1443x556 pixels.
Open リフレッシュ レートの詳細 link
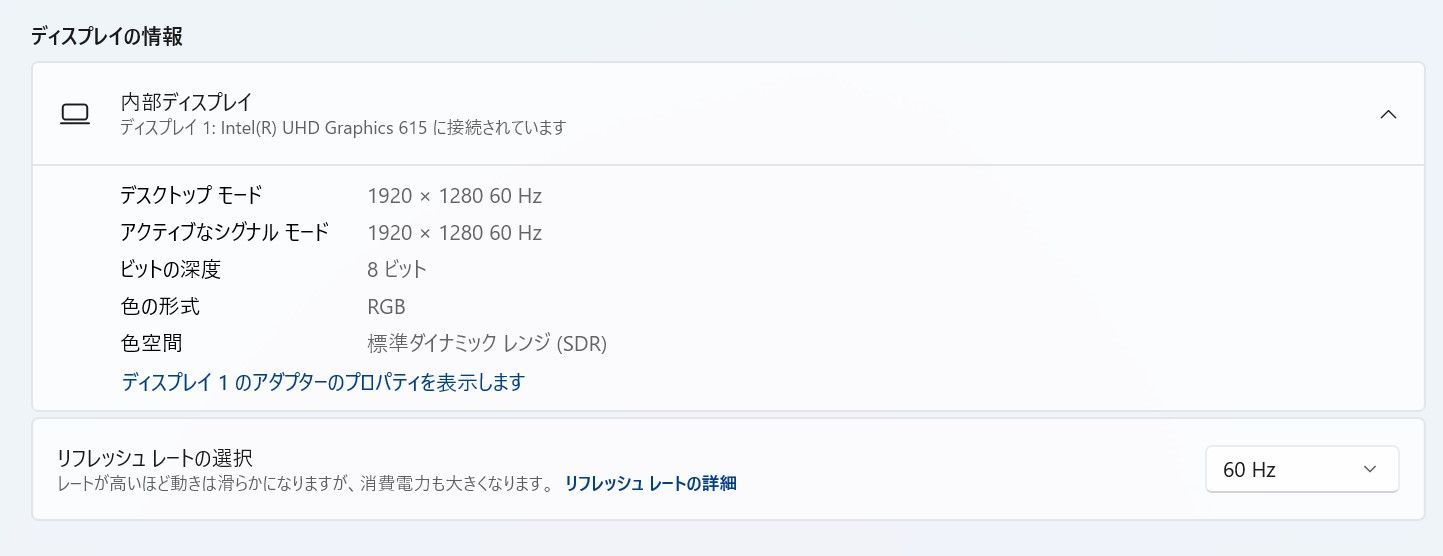tap(651, 483)
